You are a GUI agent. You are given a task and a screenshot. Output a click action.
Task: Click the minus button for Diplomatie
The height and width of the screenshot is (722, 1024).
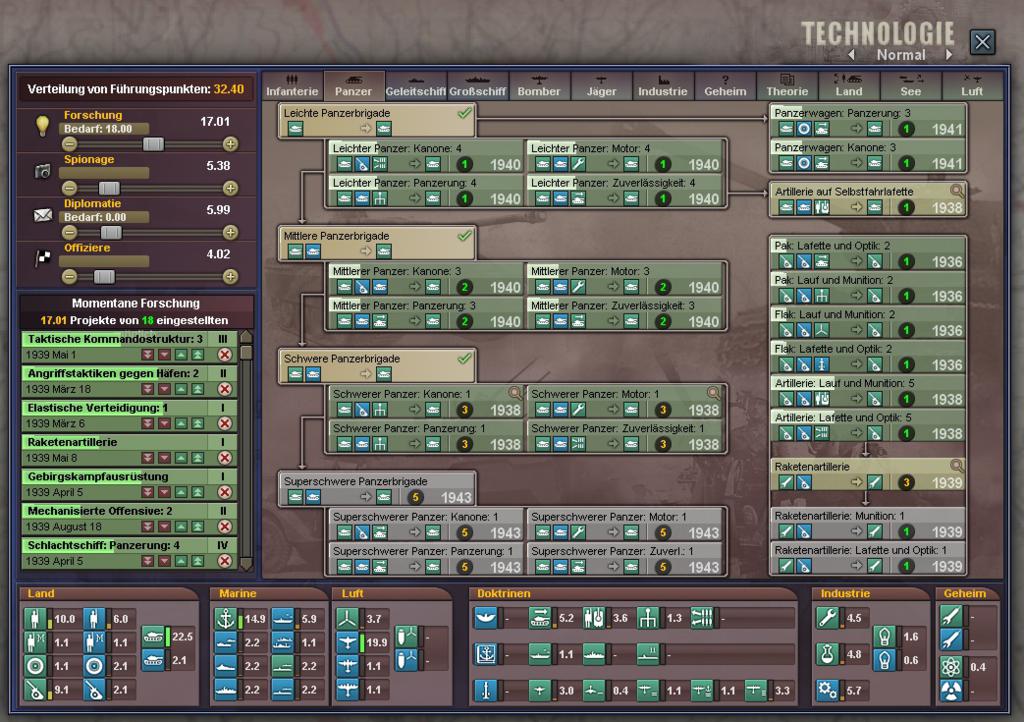(70, 232)
